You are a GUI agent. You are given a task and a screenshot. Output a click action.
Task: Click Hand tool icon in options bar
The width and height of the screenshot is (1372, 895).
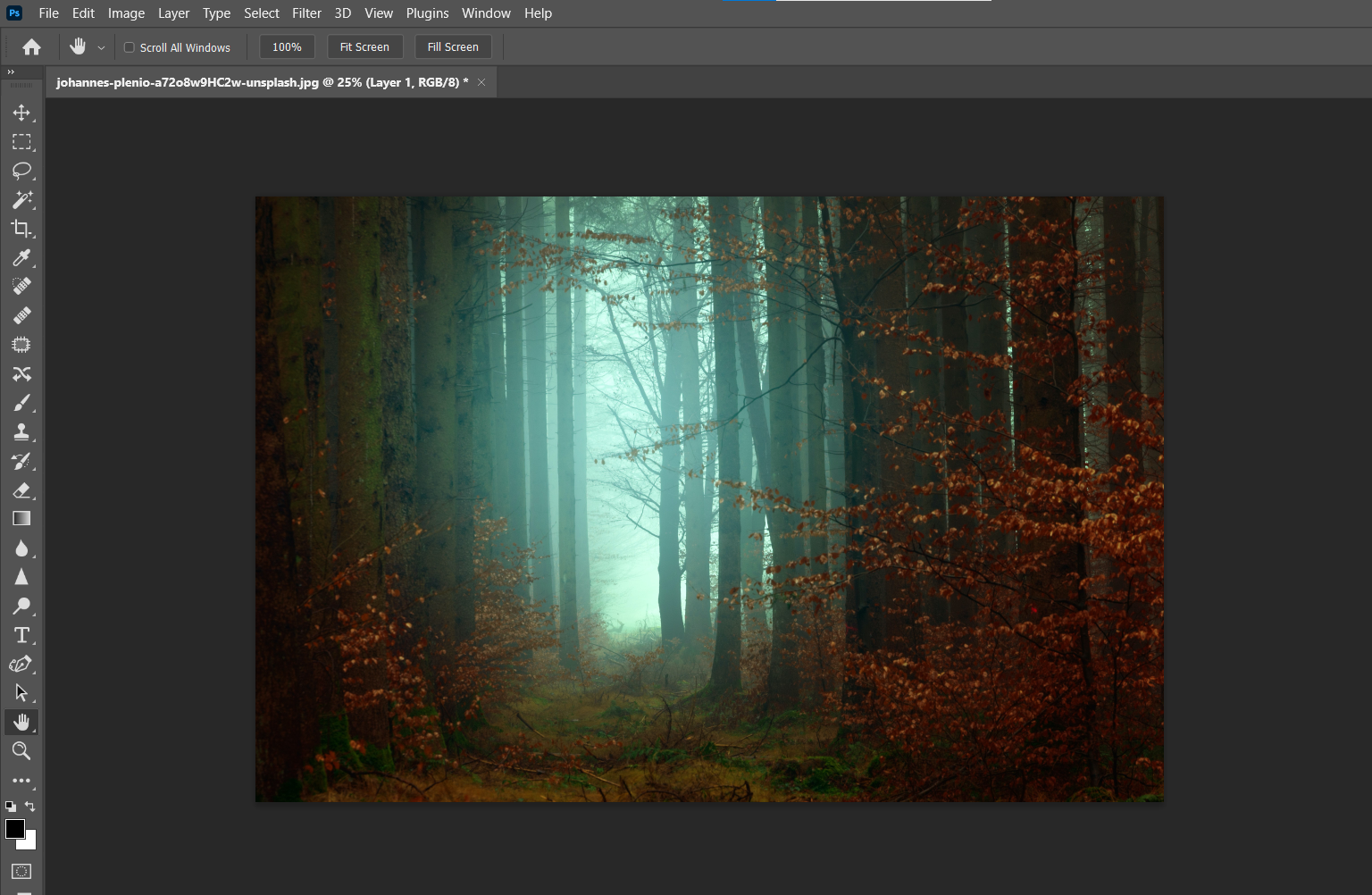tap(78, 46)
